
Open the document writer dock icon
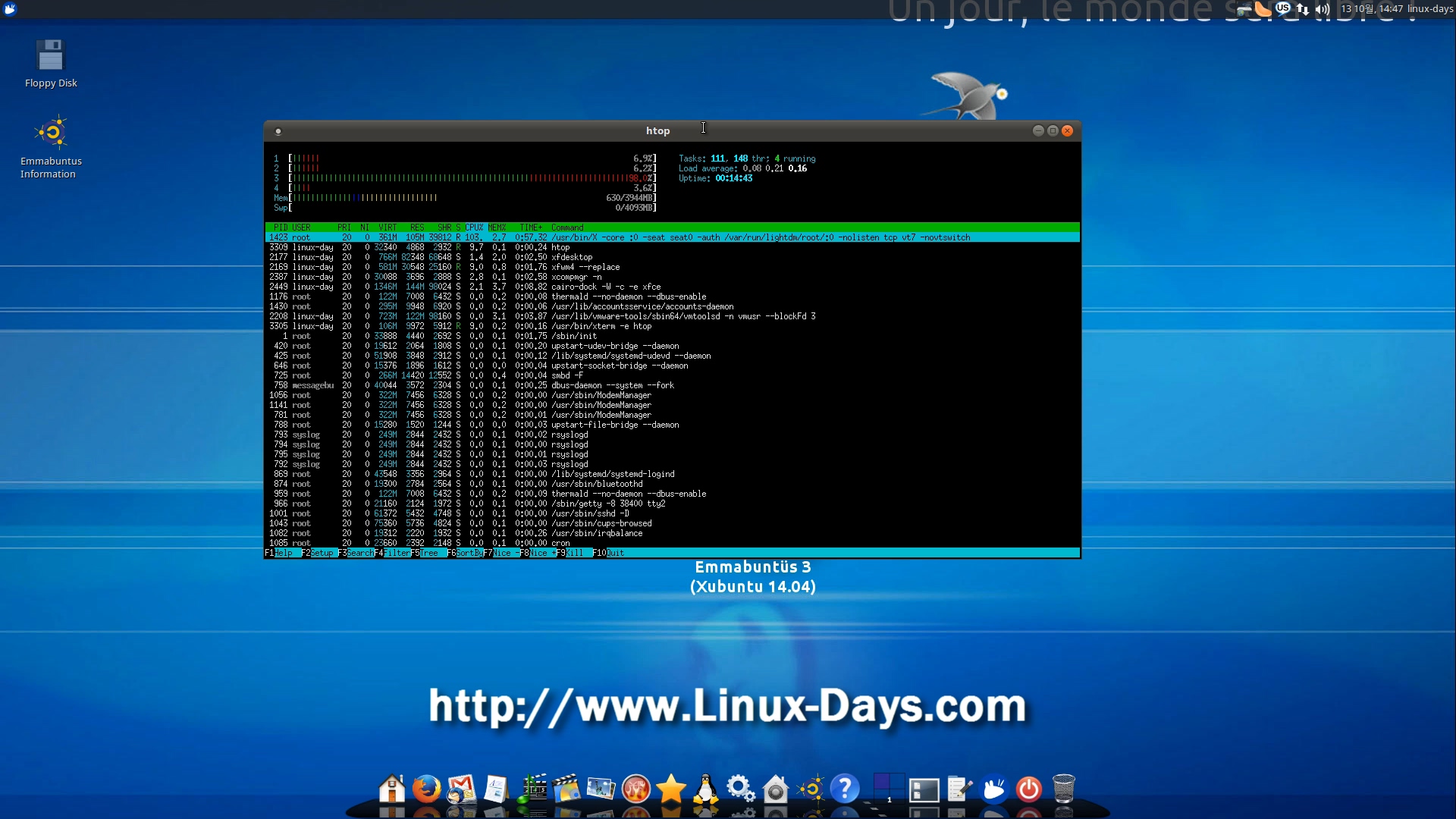tap(496, 789)
